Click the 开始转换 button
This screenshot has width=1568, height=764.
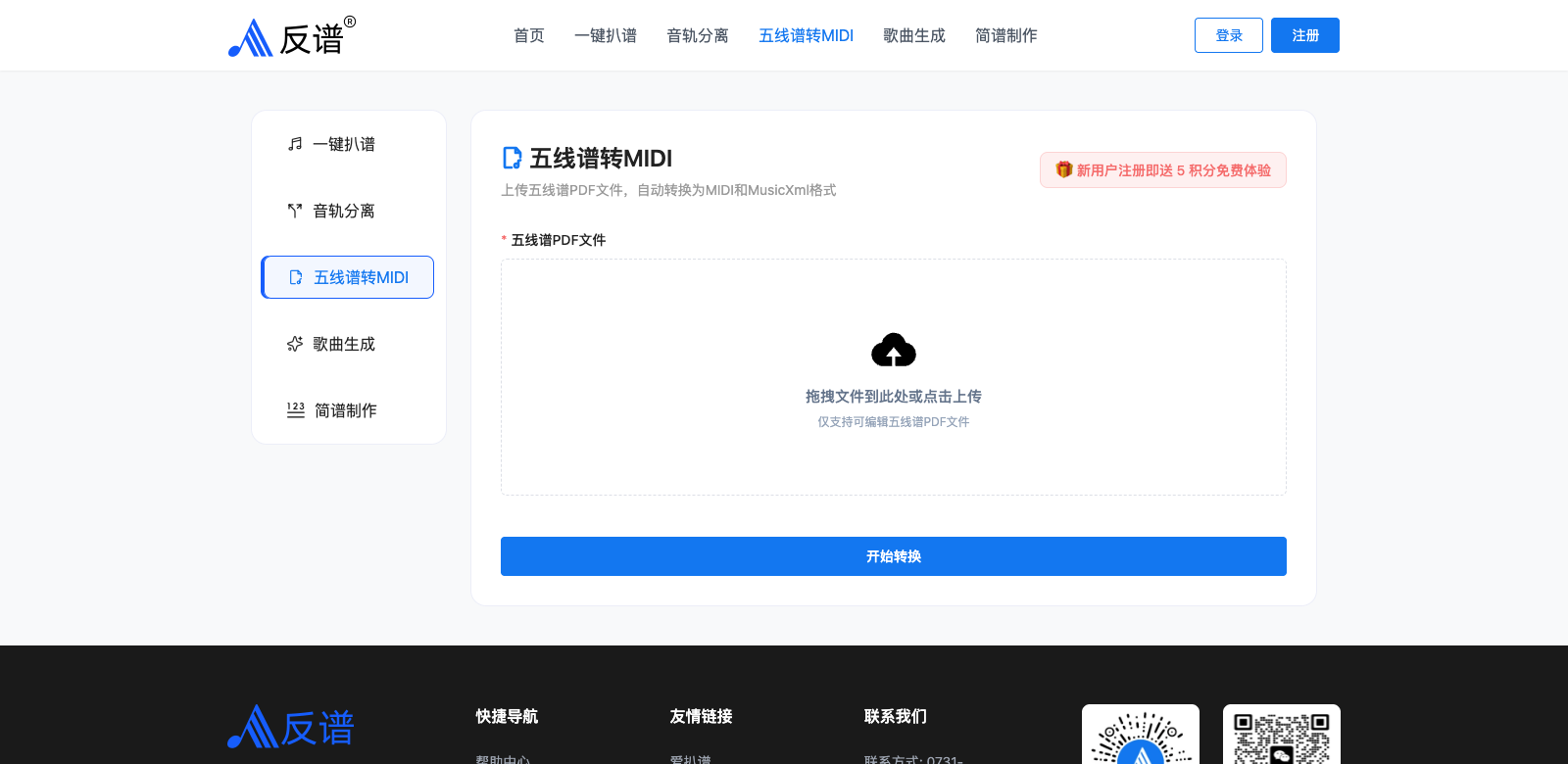(894, 556)
